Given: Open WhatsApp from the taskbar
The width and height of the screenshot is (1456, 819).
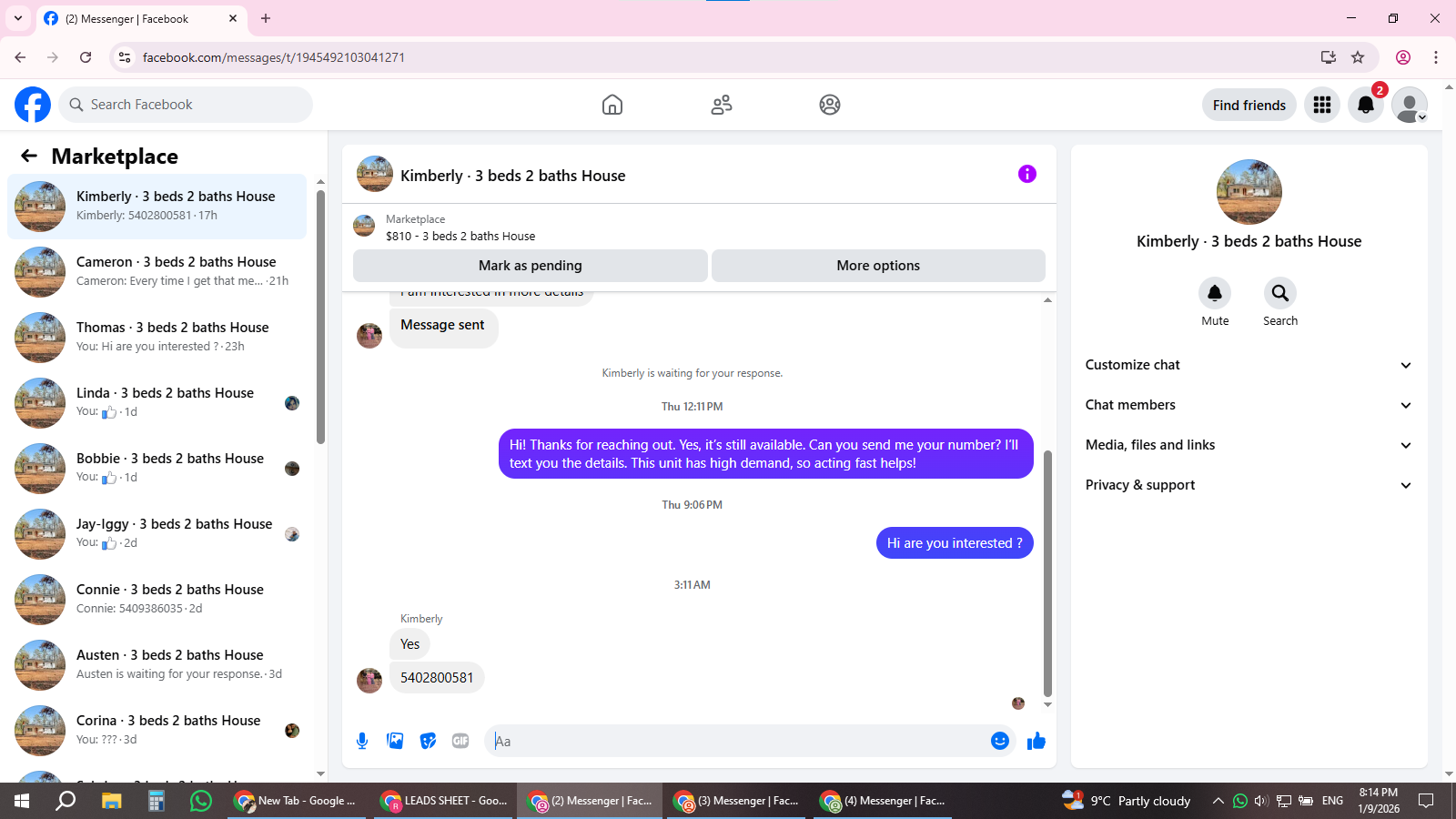Looking at the screenshot, I should coord(201,801).
